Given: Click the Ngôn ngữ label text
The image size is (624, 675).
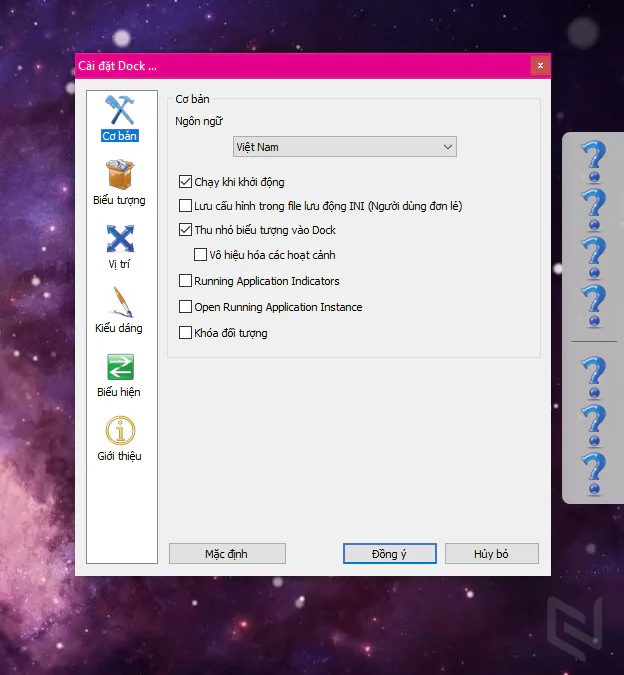Looking at the screenshot, I should tap(199, 122).
